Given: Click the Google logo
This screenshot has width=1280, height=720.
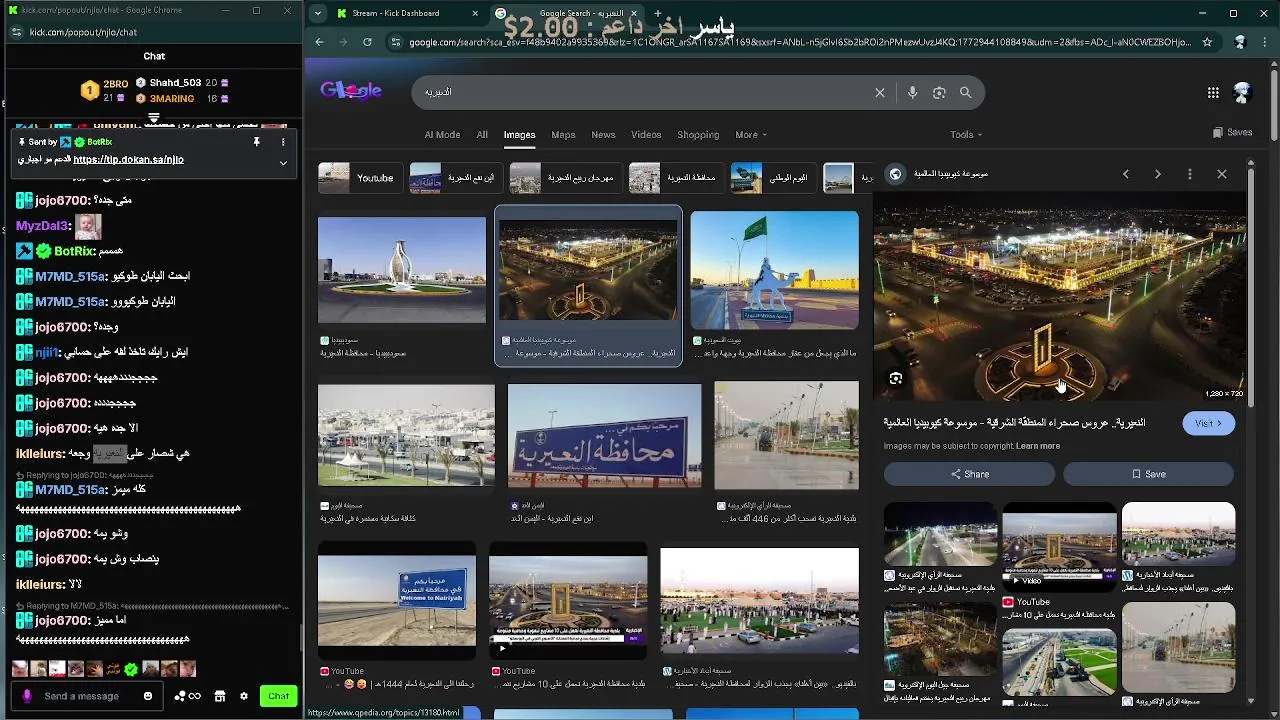Looking at the screenshot, I should click(x=351, y=91).
